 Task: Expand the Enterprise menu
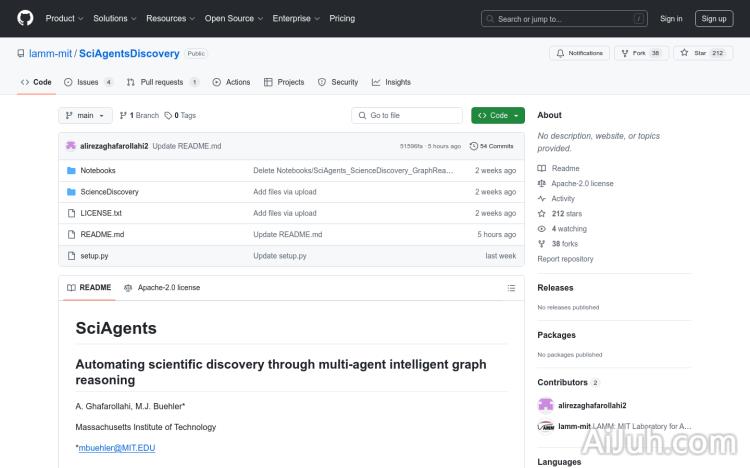pos(296,18)
